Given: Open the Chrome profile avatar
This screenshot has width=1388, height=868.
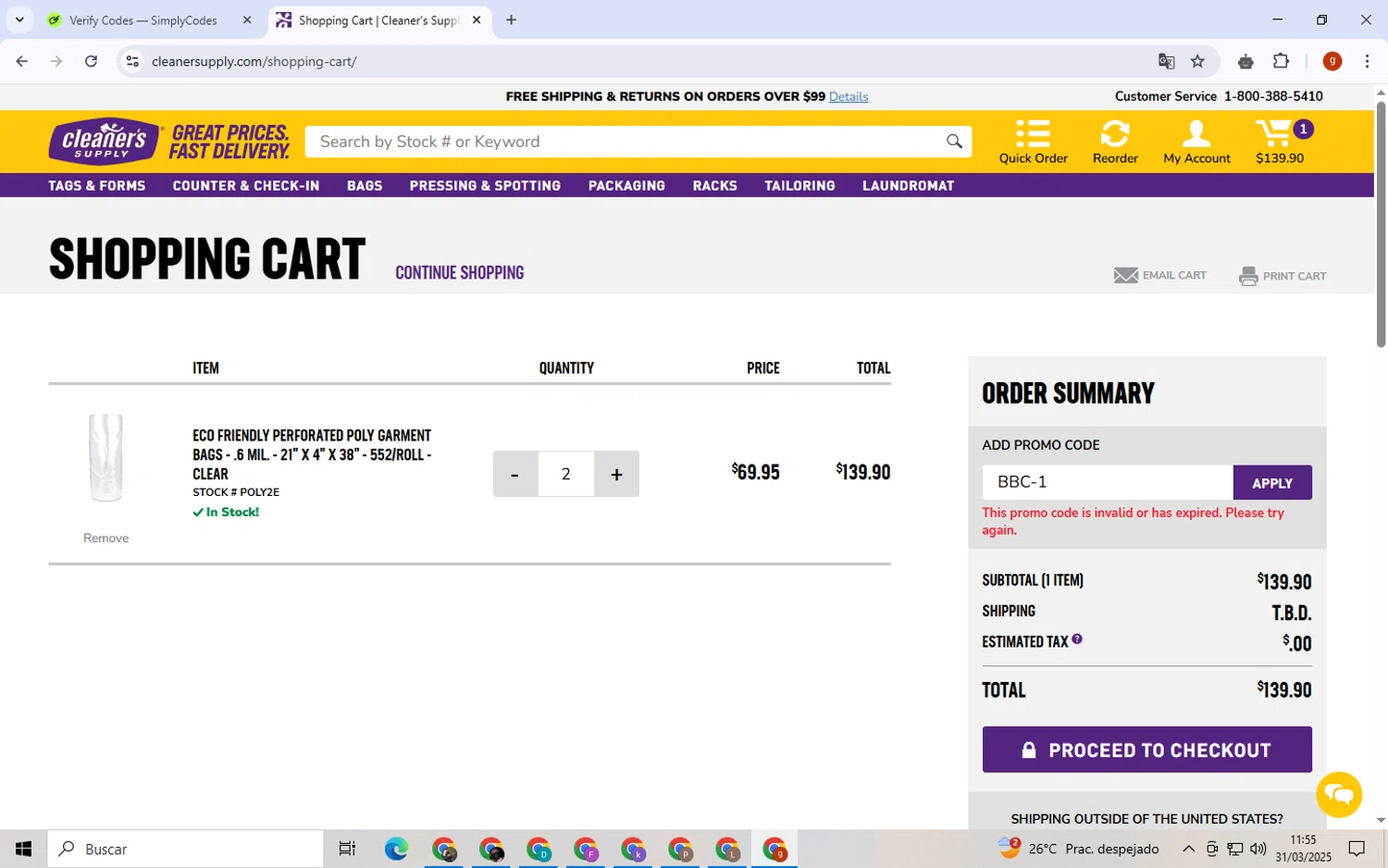Looking at the screenshot, I should point(1332,61).
